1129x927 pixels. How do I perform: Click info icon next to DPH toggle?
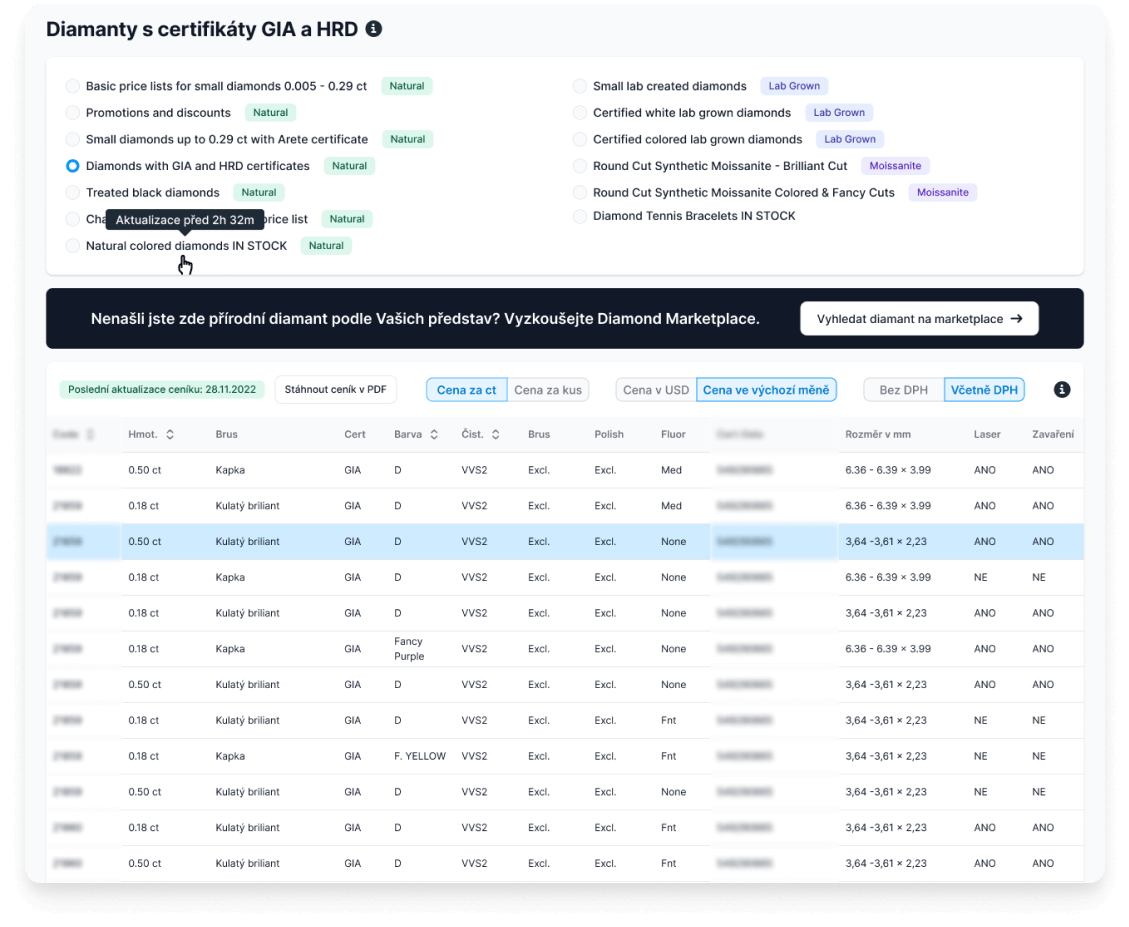[x=1062, y=390]
